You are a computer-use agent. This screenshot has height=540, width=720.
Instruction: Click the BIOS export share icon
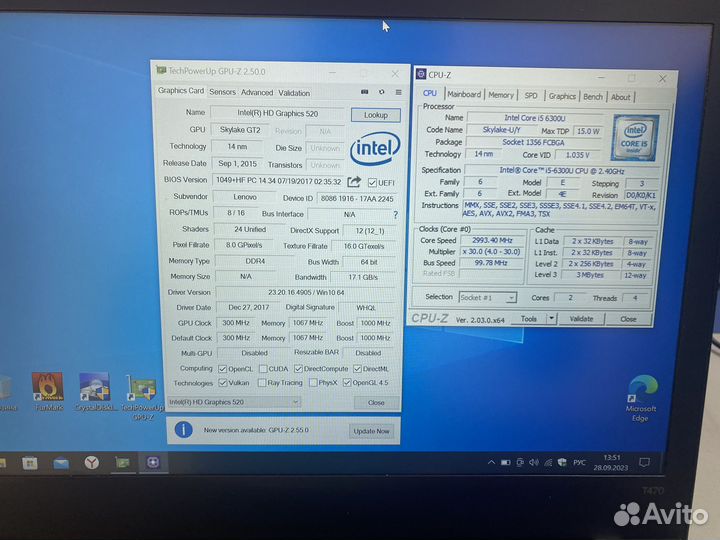coord(354,182)
